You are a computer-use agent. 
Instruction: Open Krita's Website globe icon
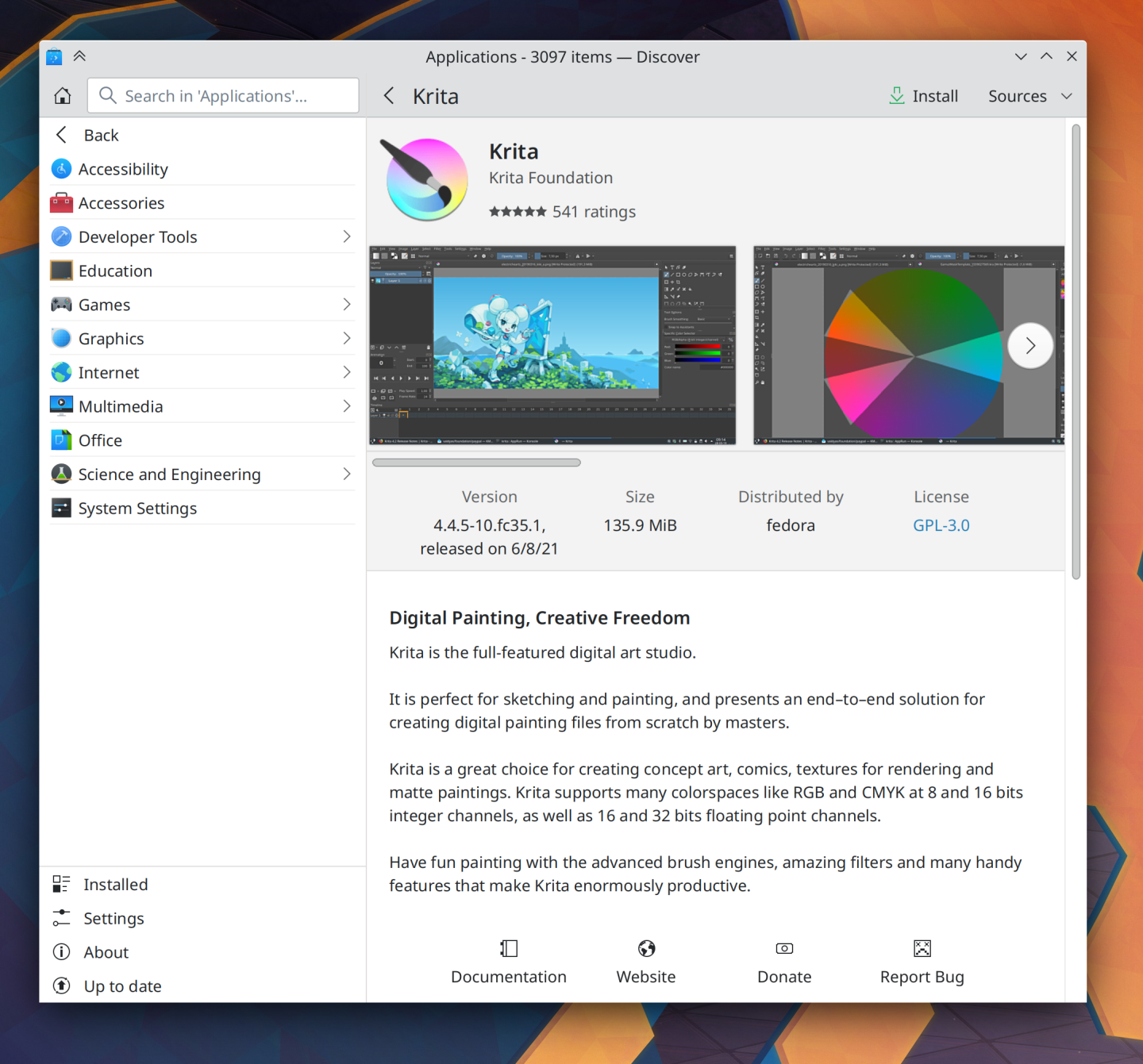646,948
